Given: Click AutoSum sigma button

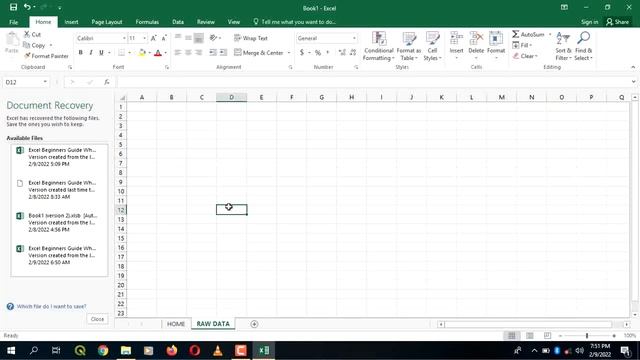Looking at the screenshot, I should [528, 34].
